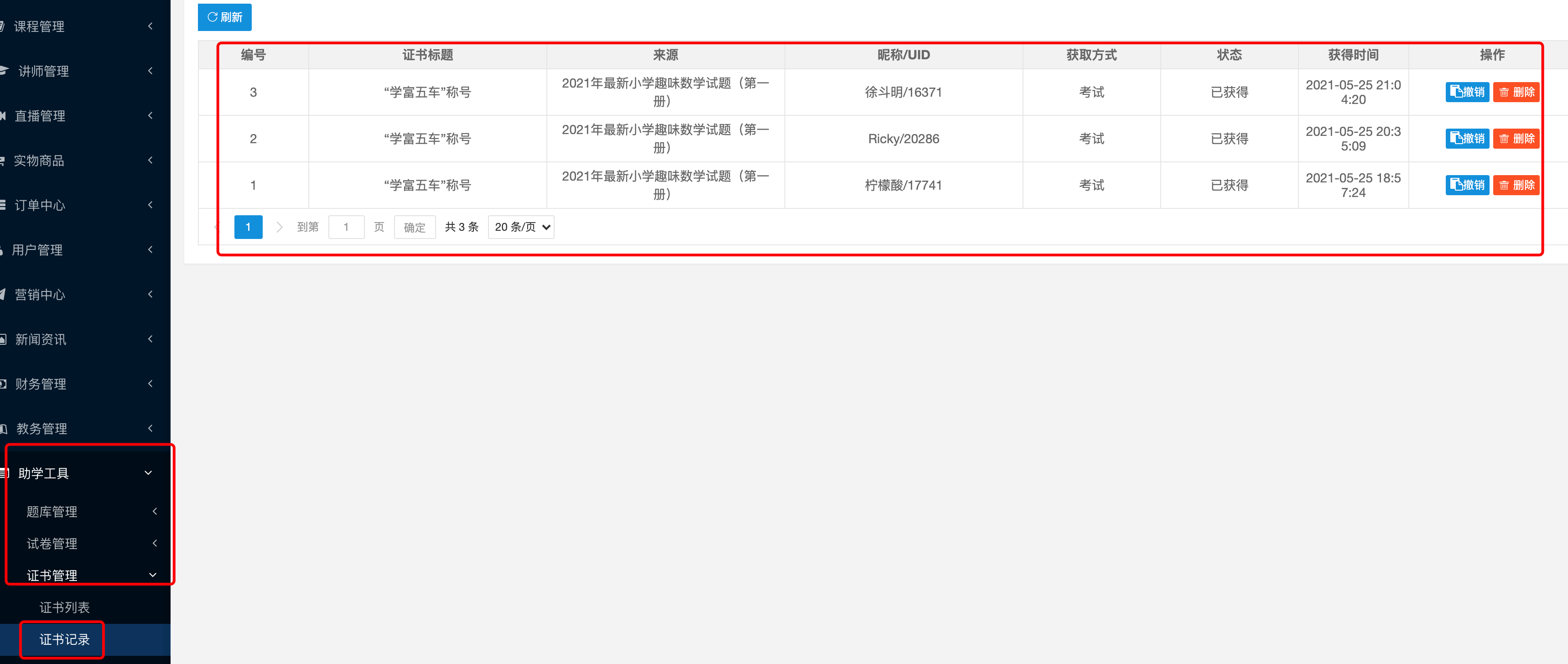Open the 讲师管理 sidebar menu
1568x664 pixels.
(85, 71)
